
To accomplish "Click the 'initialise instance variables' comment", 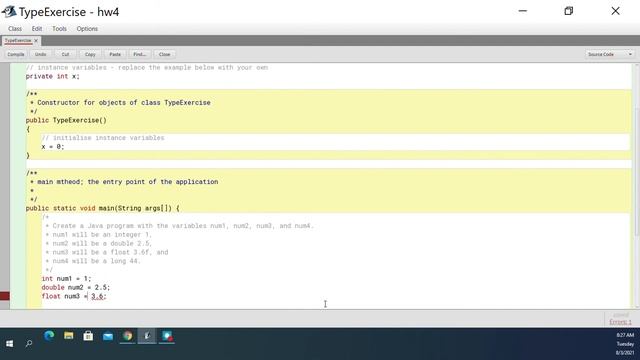I will click(103, 138).
